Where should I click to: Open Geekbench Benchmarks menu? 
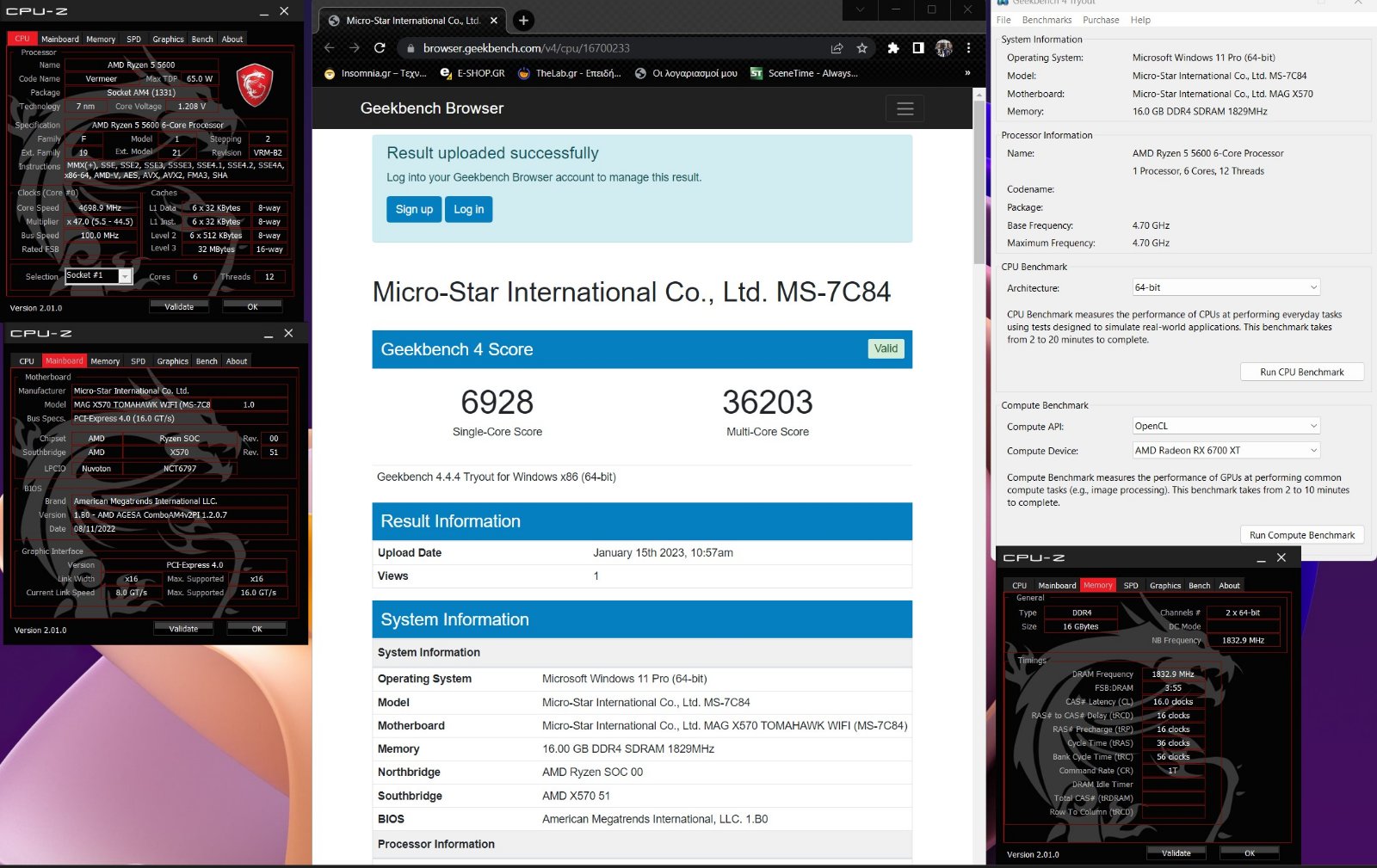pos(1047,20)
